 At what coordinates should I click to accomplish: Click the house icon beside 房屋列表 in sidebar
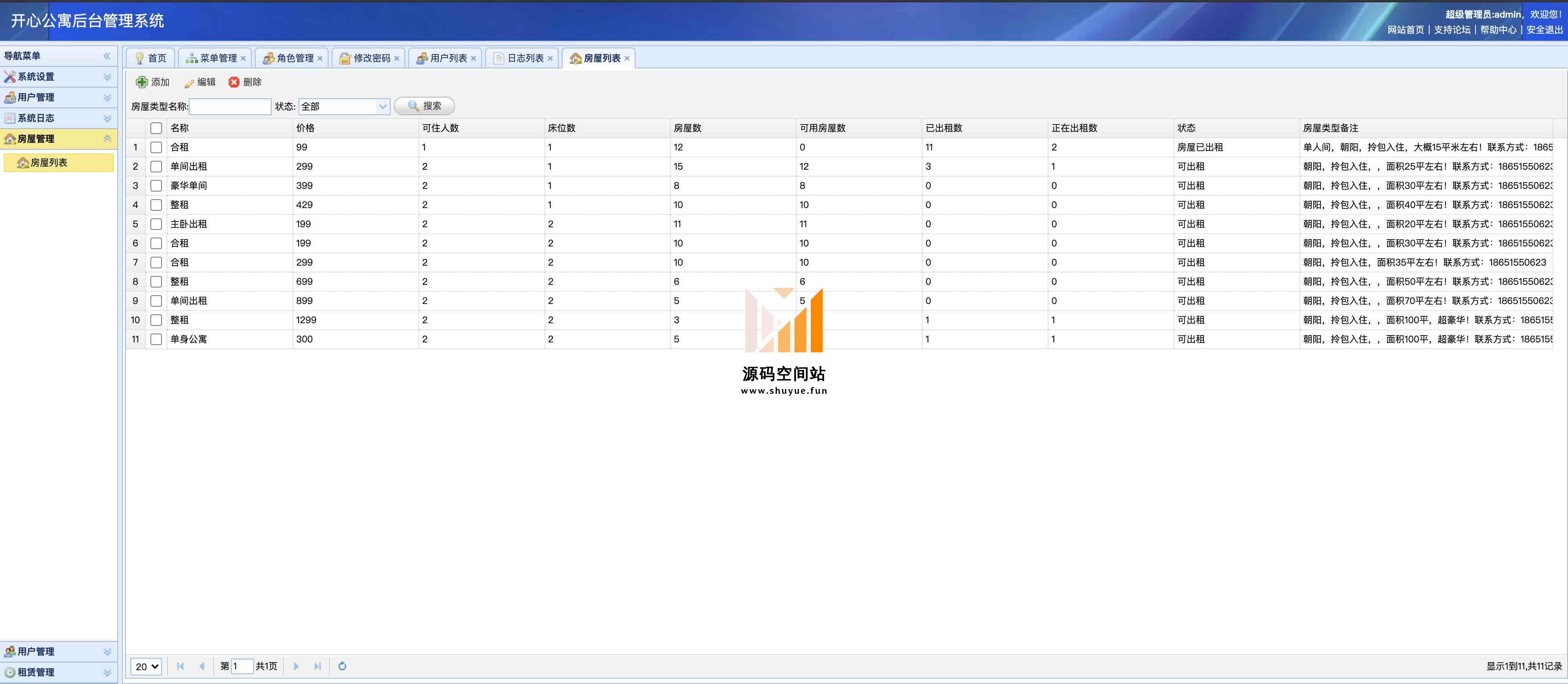coord(23,163)
